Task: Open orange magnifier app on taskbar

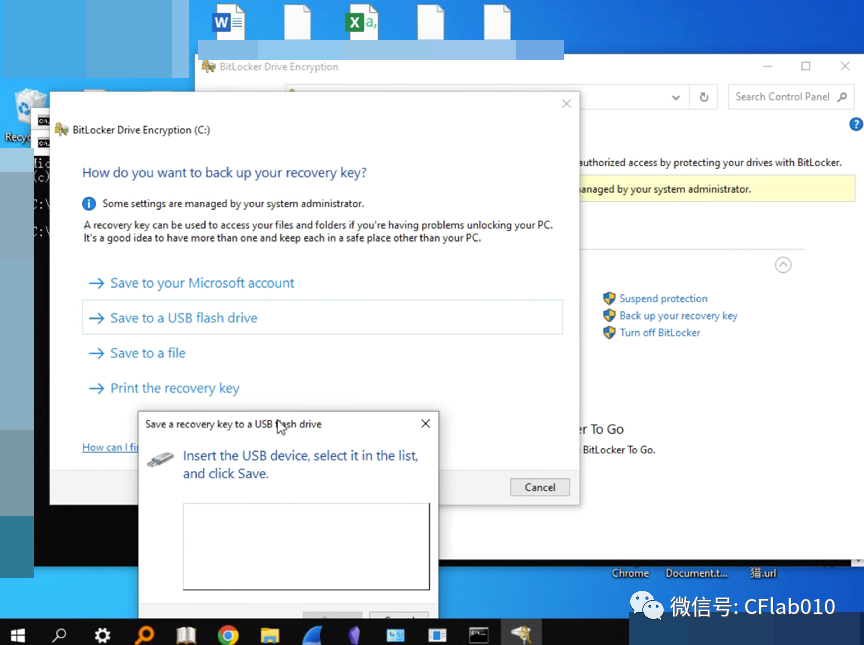Action: point(144,635)
